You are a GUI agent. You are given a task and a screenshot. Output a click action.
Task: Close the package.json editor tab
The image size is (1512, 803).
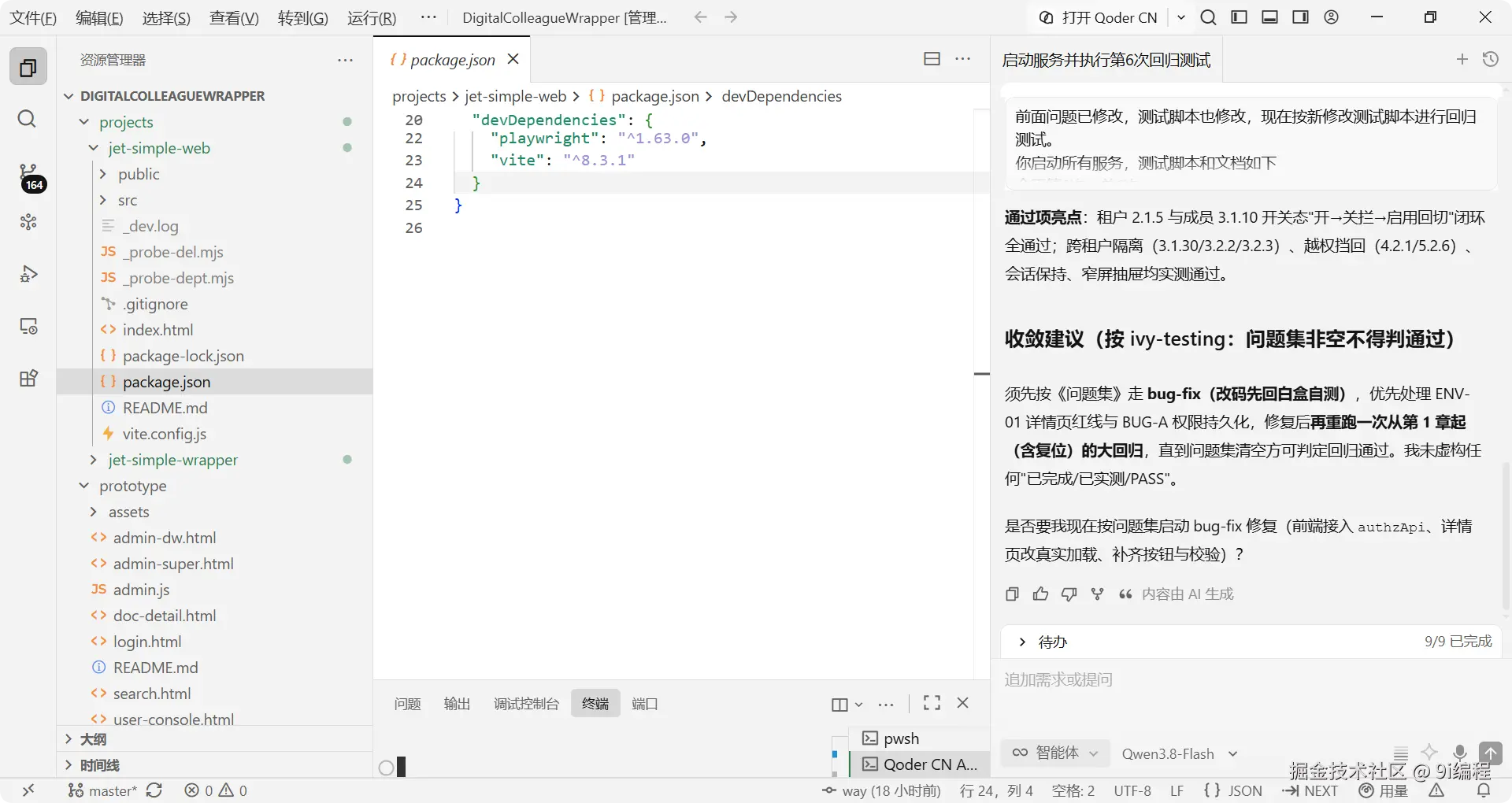click(x=513, y=59)
